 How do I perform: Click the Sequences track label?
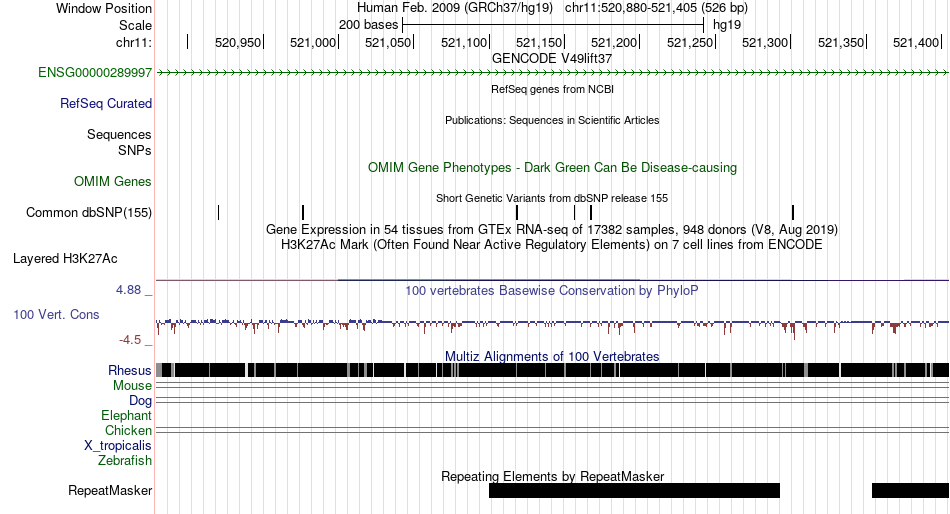coord(119,135)
